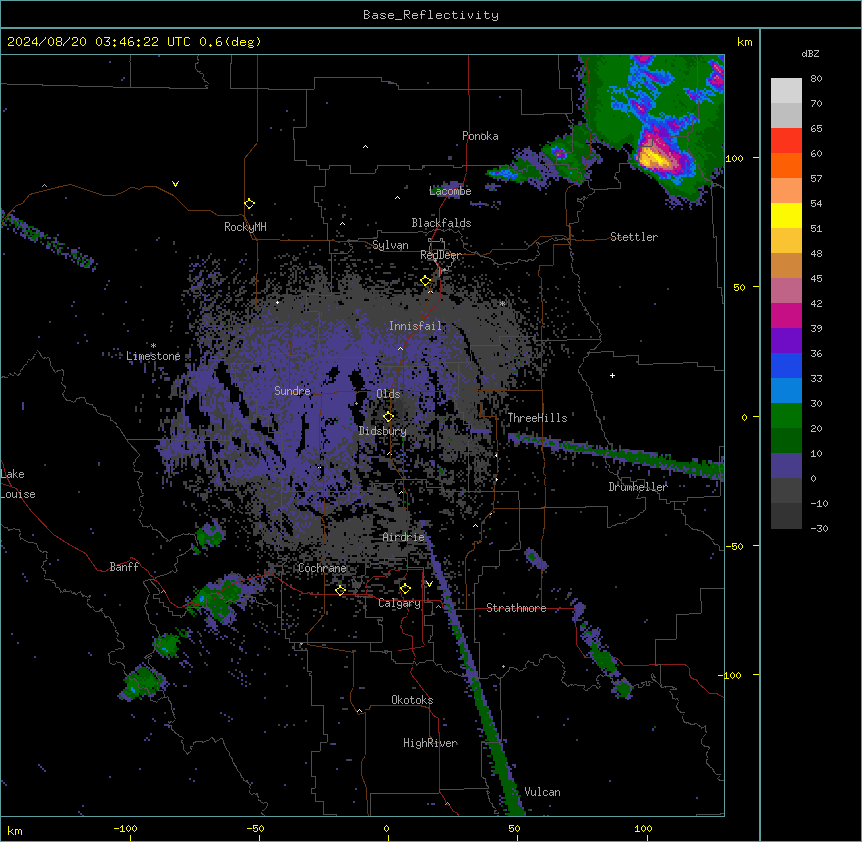Select the yellow 54 dBZ color swatch
Image resolution: width=862 pixels, height=842 pixels.
tap(786, 215)
